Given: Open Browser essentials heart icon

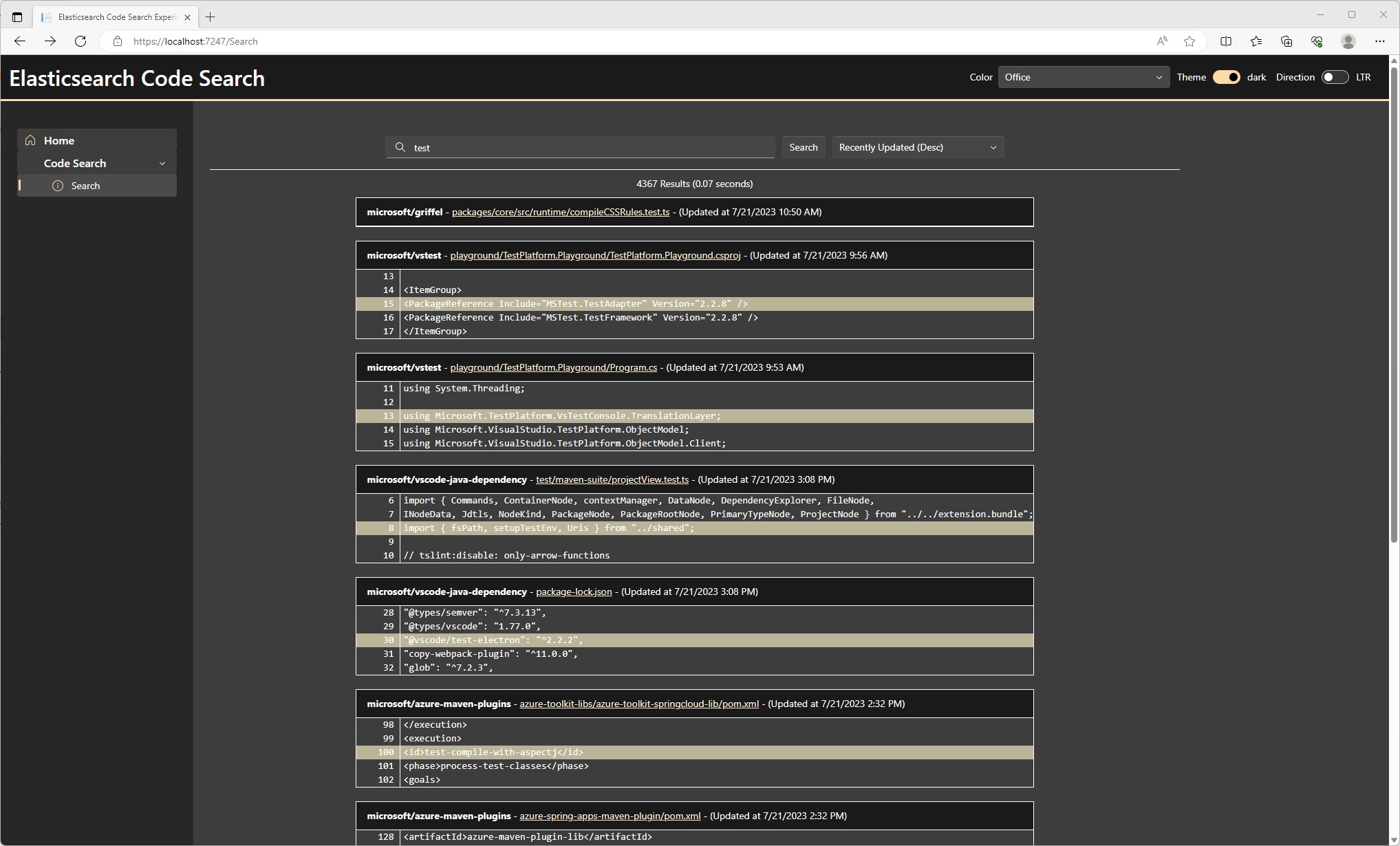Looking at the screenshot, I should (1317, 41).
